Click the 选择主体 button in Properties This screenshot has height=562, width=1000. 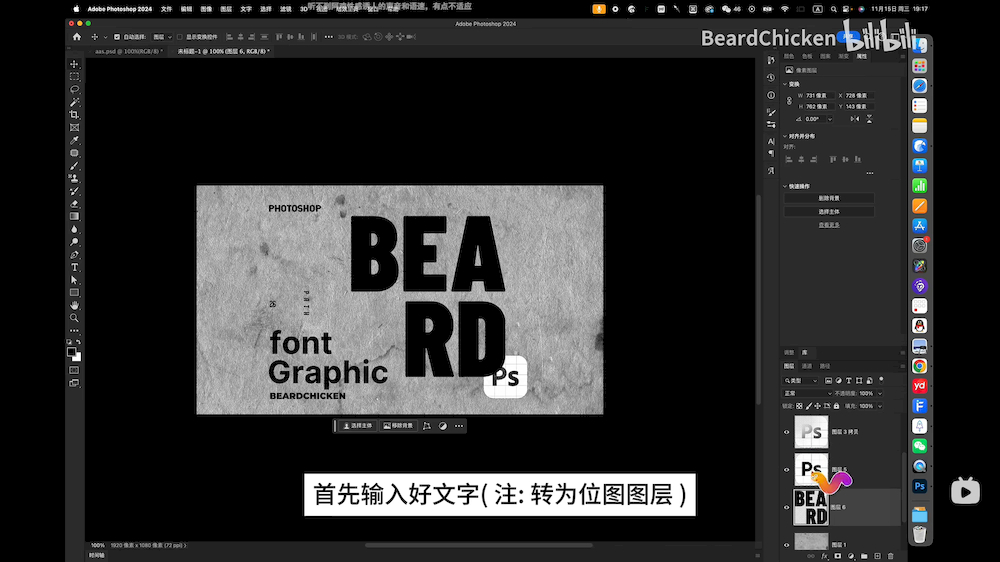click(x=829, y=211)
